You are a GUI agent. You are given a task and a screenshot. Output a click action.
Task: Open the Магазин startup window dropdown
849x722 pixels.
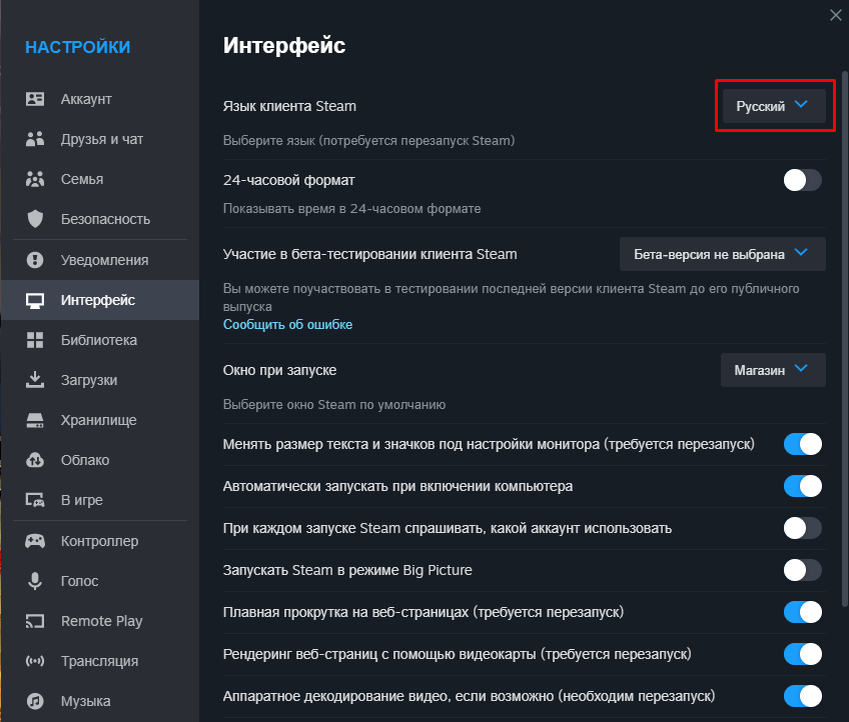pos(773,370)
